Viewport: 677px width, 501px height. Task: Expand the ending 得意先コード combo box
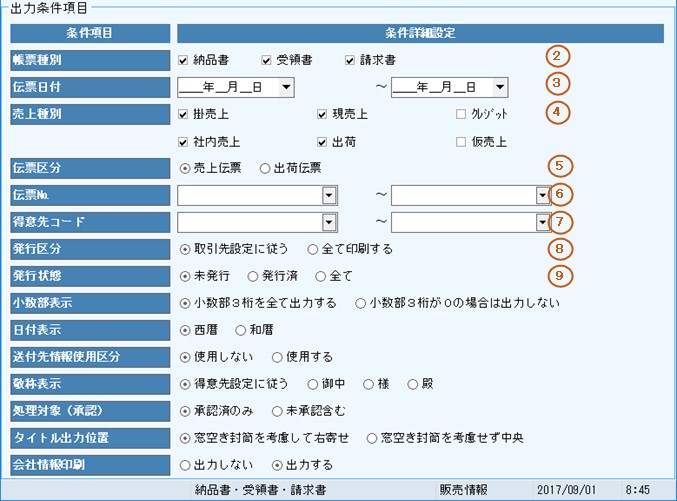pos(542,222)
